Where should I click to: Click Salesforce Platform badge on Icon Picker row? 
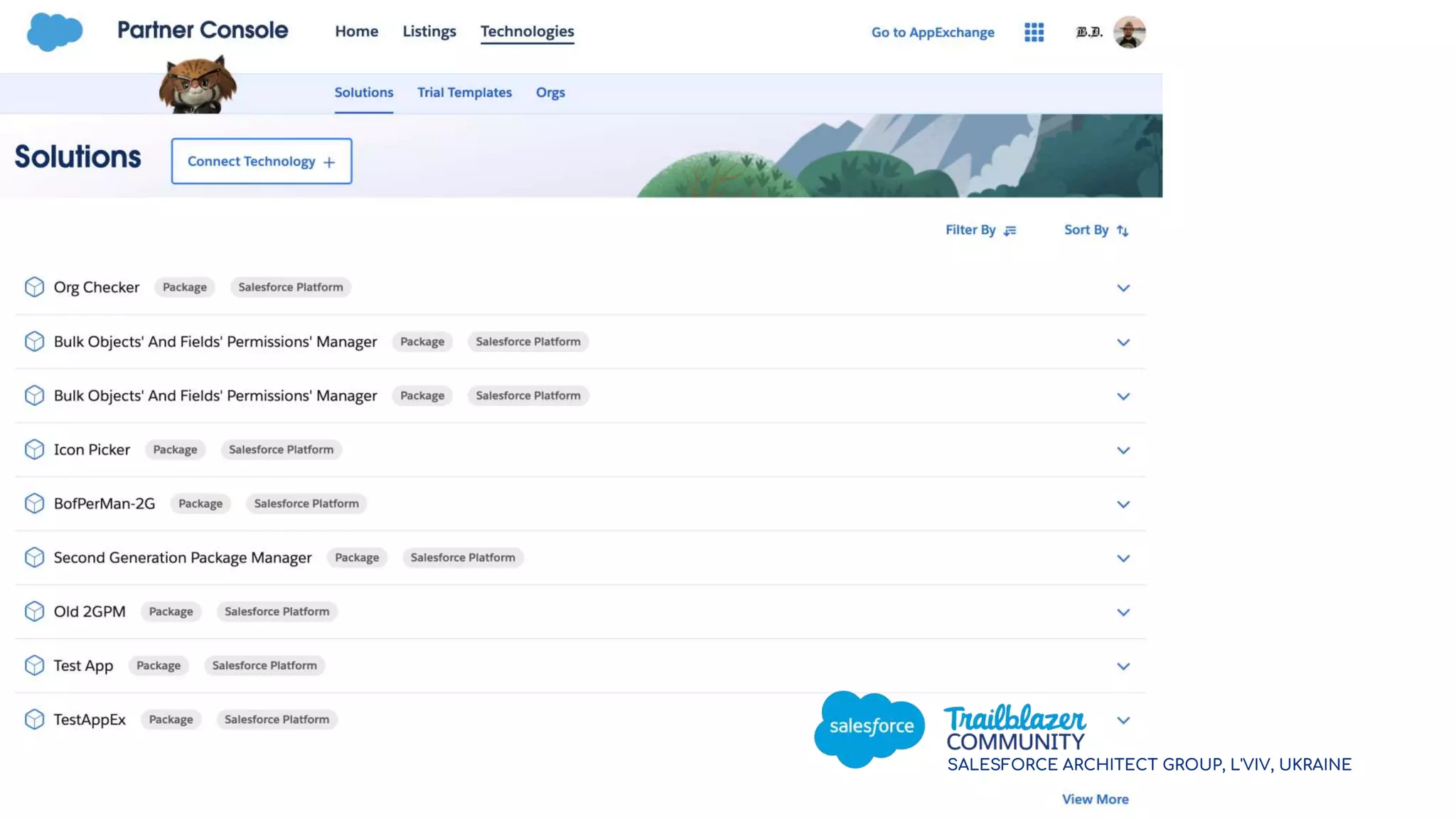(x=281, y=449)
